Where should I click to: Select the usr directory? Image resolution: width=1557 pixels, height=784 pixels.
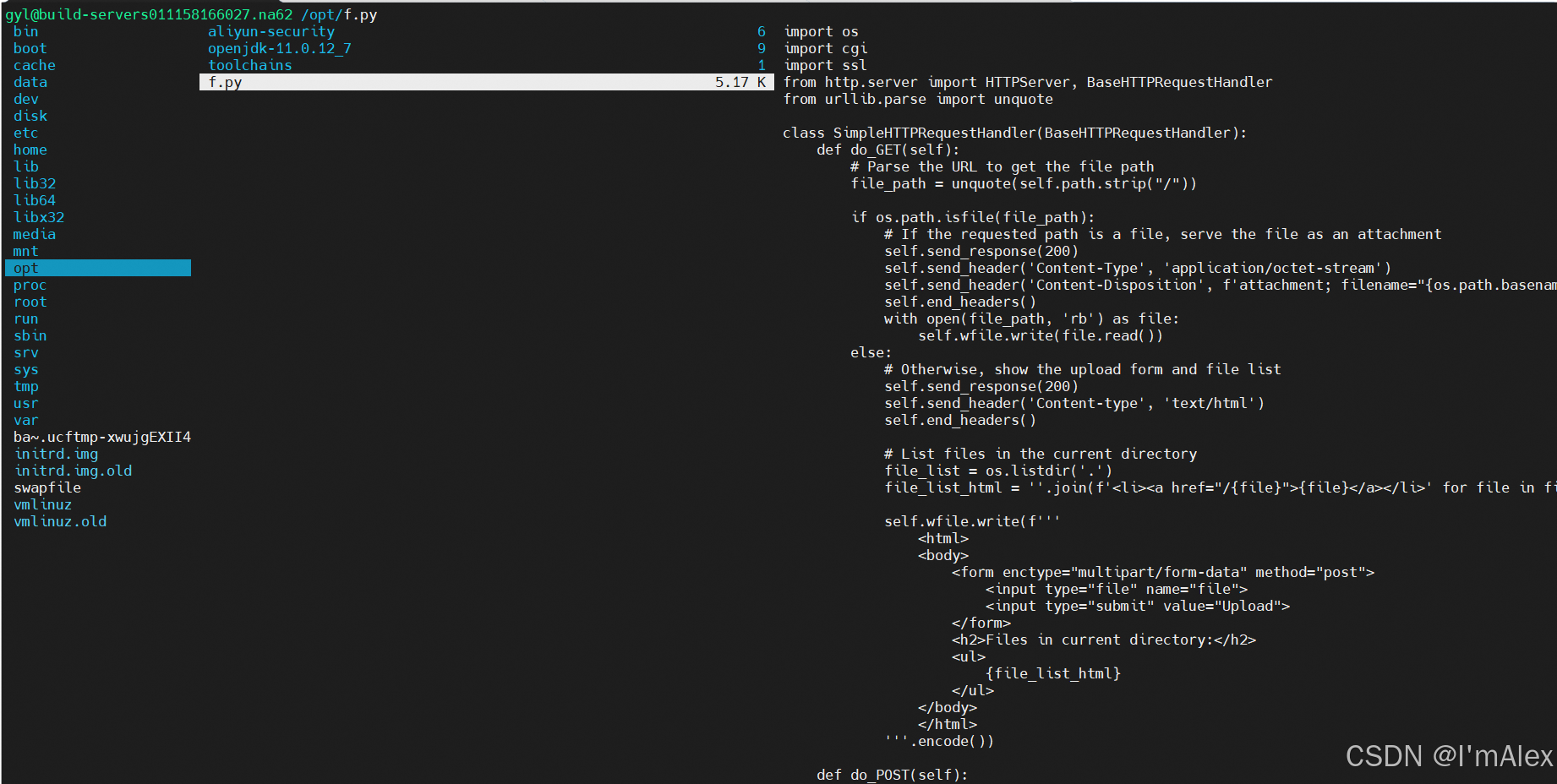pos(25,403)
